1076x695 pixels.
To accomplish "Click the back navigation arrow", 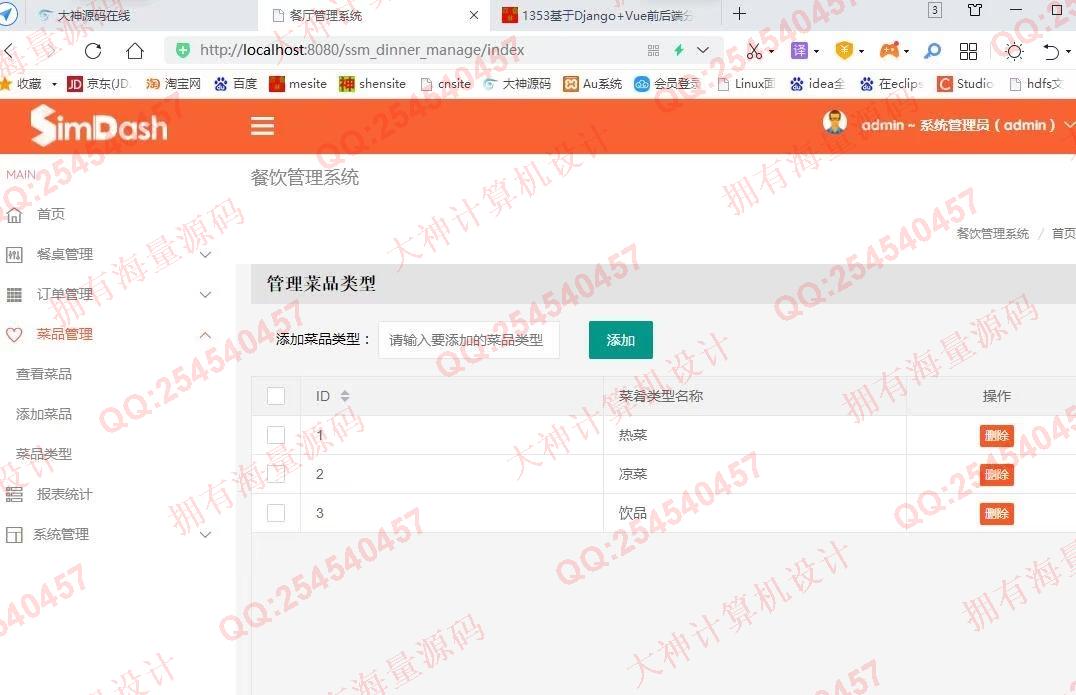I will (x=9, y=51).
